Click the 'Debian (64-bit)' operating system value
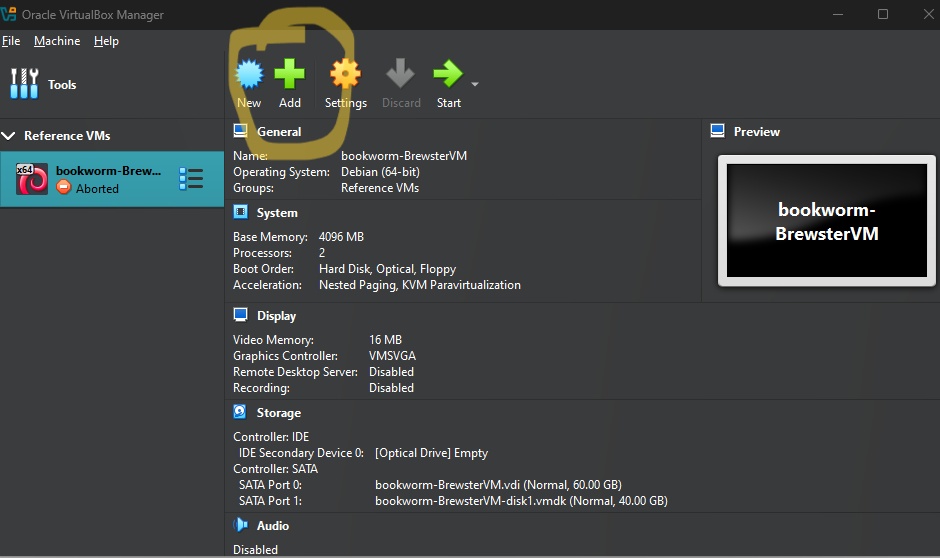 [x=380, y=172]
